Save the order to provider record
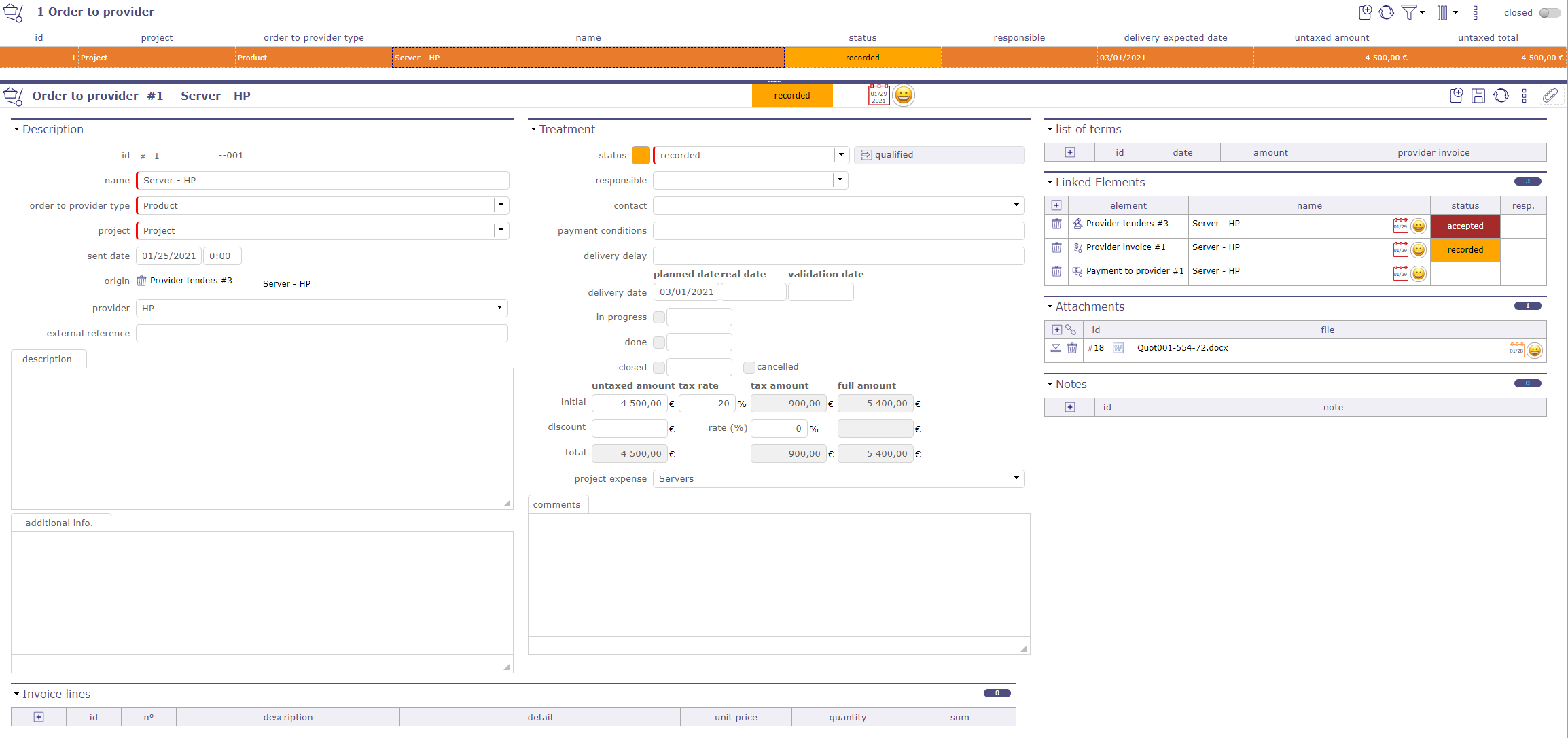 point(1478,96)
